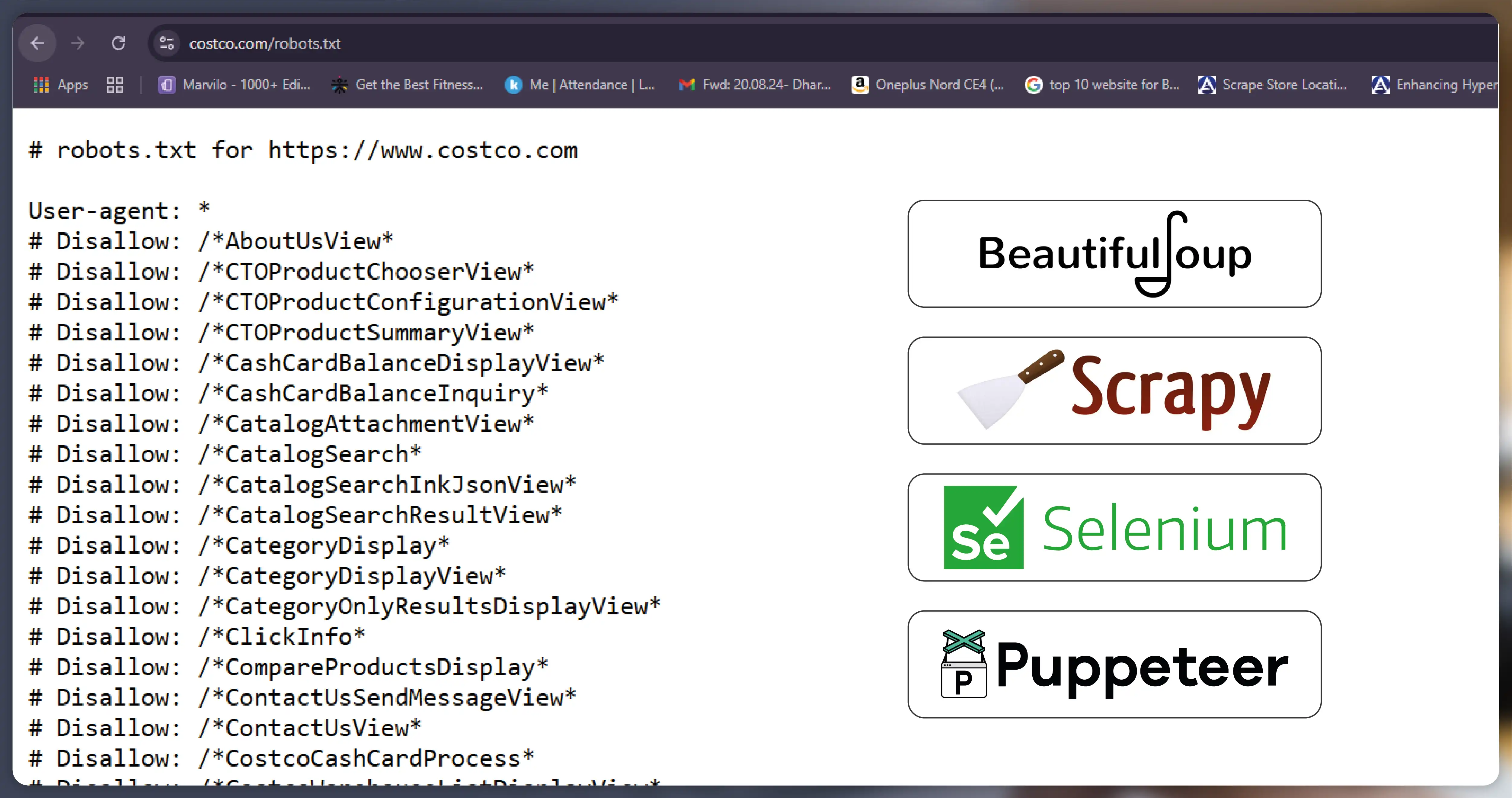This screenshot has height=798, width=1512.
Task: Click the Disallow /*CatalogSearch* line
Action: coord(225,455)
